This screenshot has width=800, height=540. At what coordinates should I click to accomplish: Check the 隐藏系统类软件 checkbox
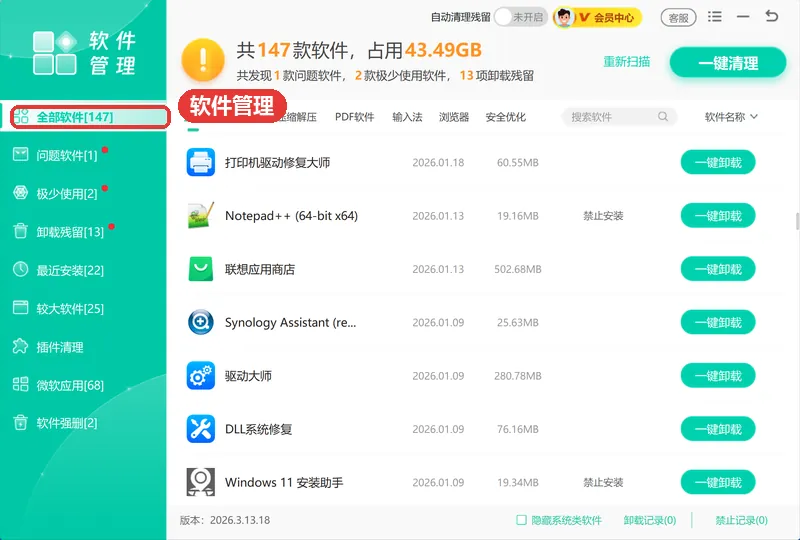(521, 520)
